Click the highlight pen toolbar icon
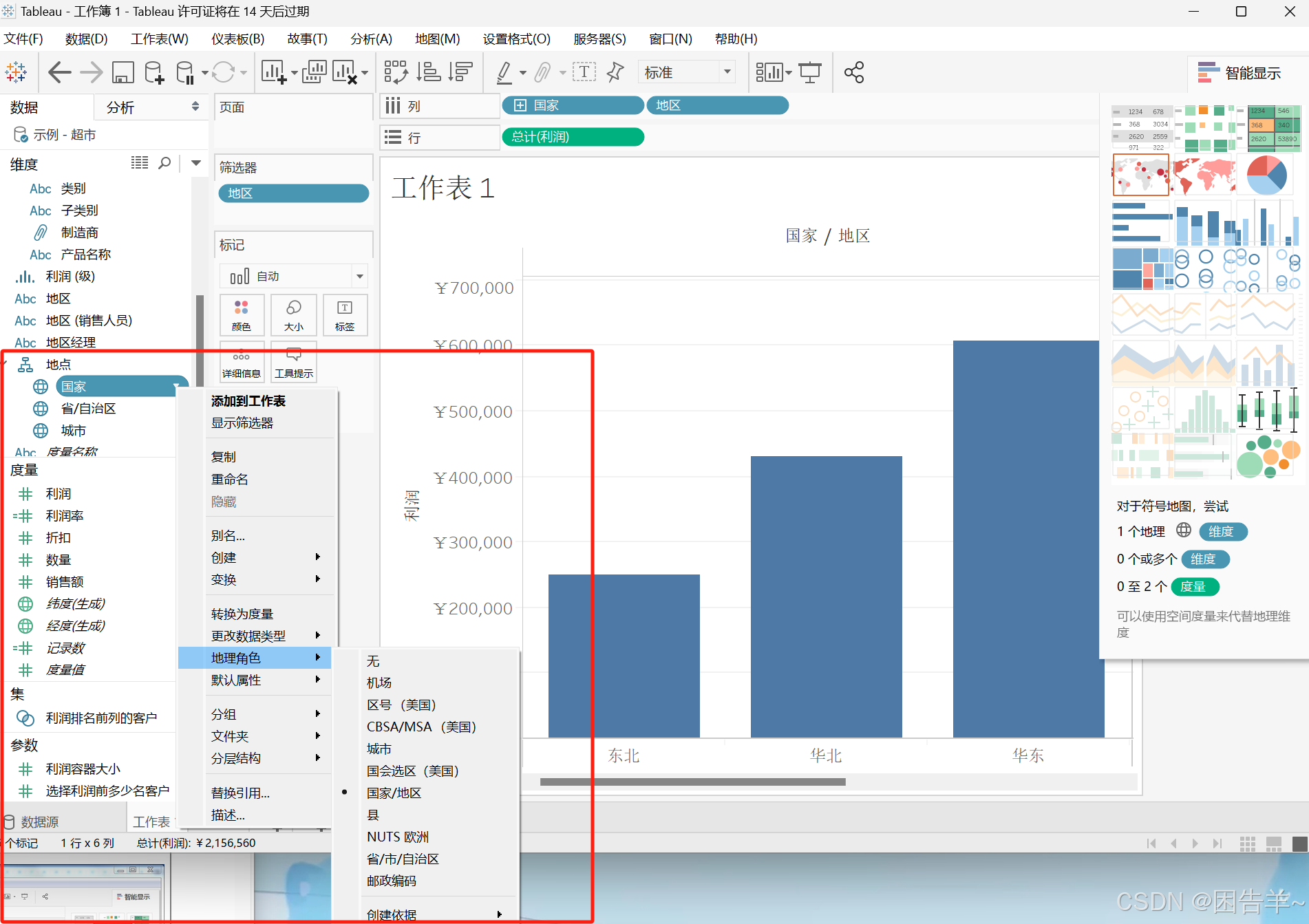1309x924 pixels. point(504,72)
